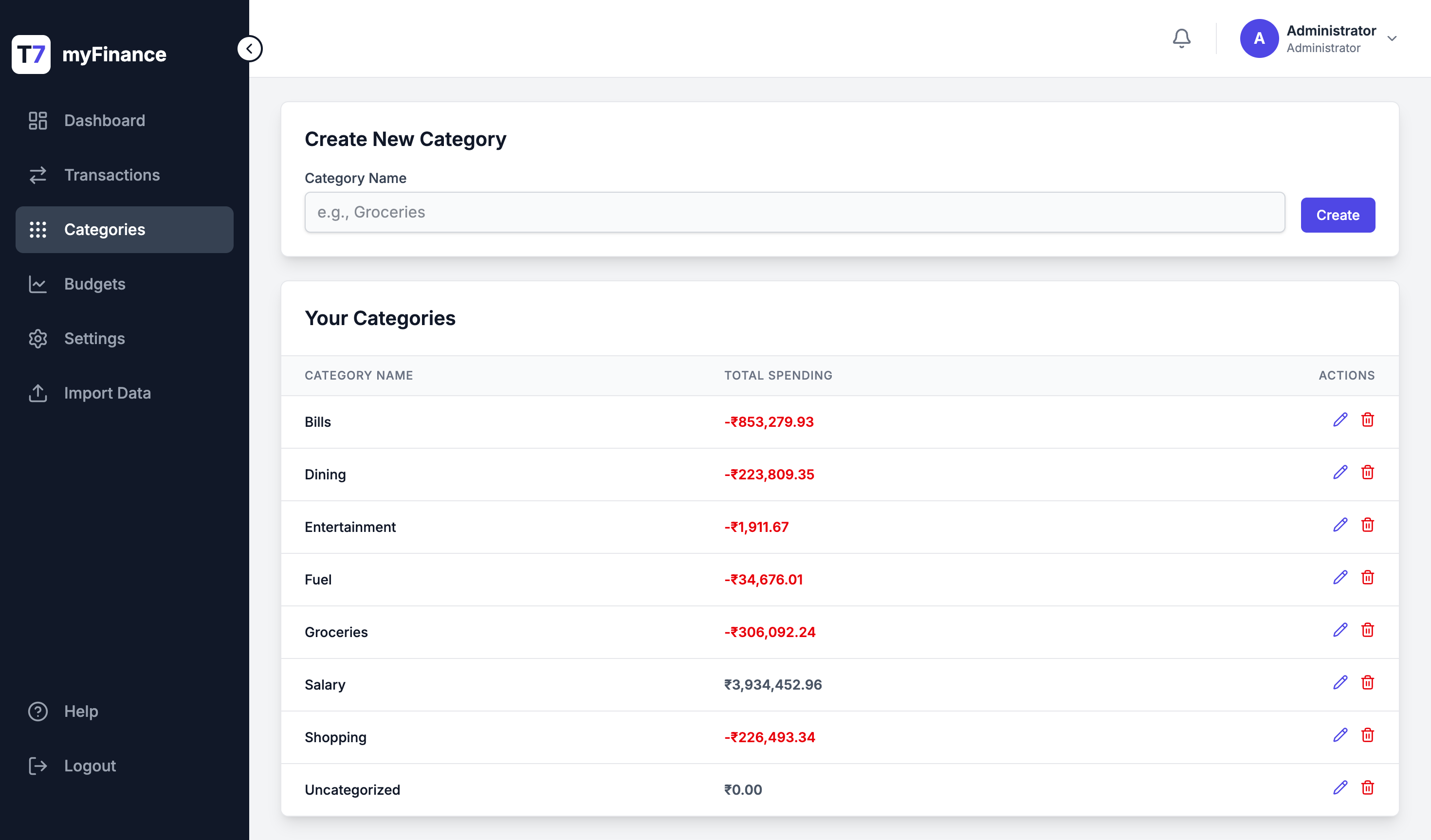Click the Category Name input field
Screen dimensions: 1431x840
pyautogui.click(x=794, y=212)
